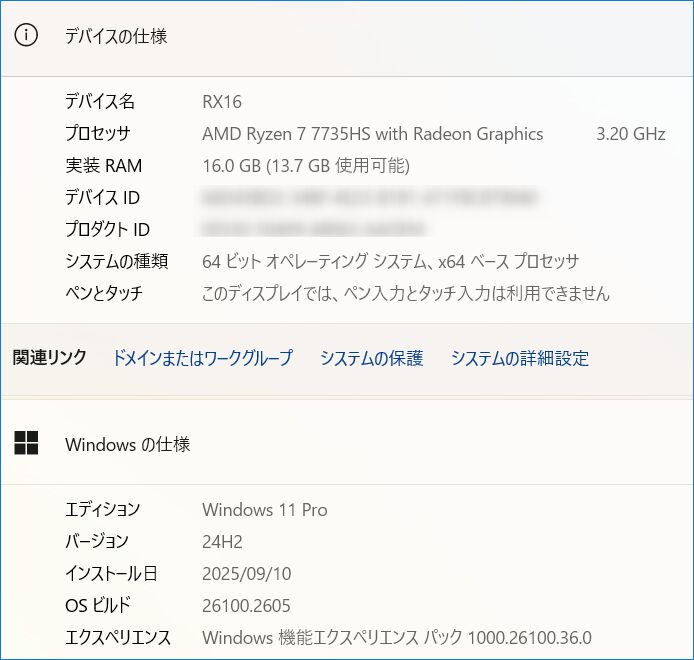Select the device name value RX16
Screen dimensions: 694x660
coord(222,102)
